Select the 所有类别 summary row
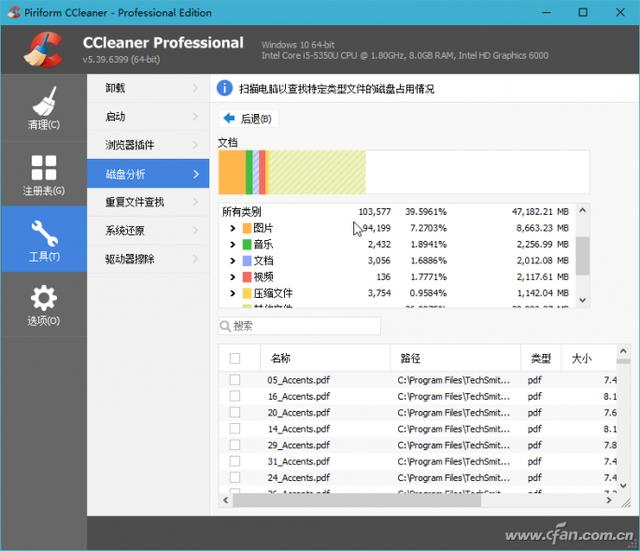 (397, 211)
